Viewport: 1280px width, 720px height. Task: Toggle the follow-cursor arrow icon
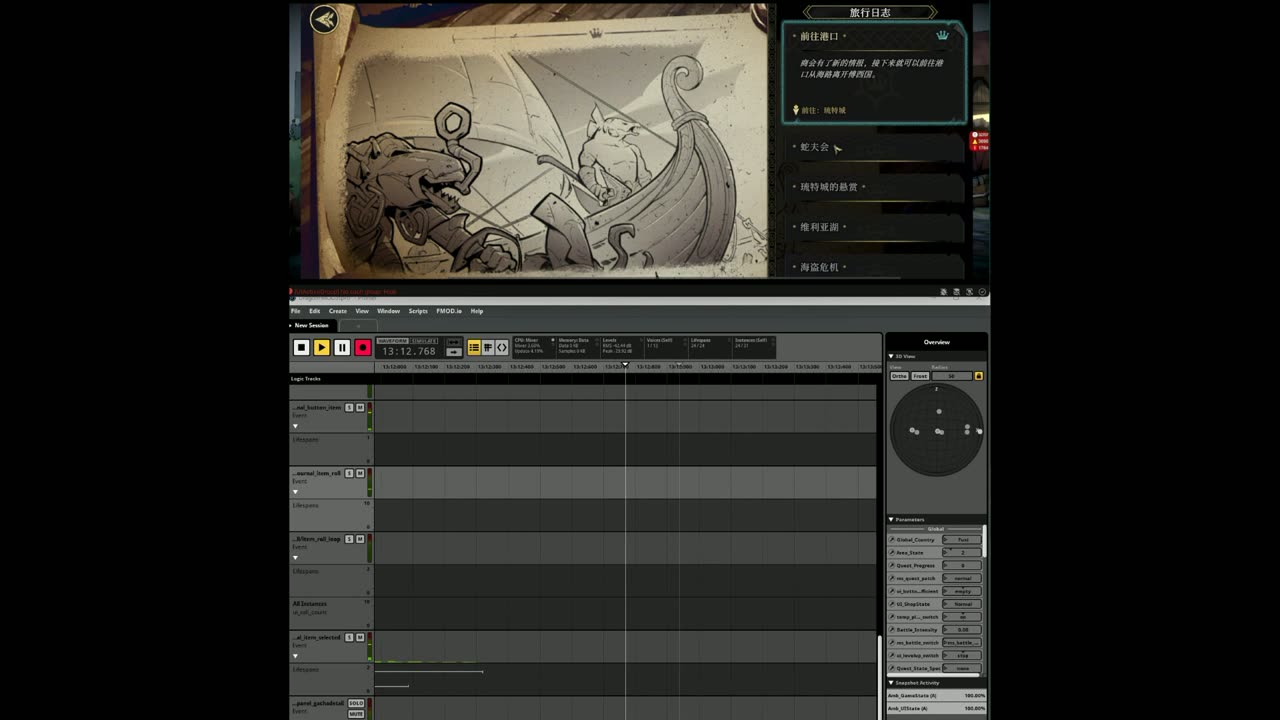click(x=454, y=352)
